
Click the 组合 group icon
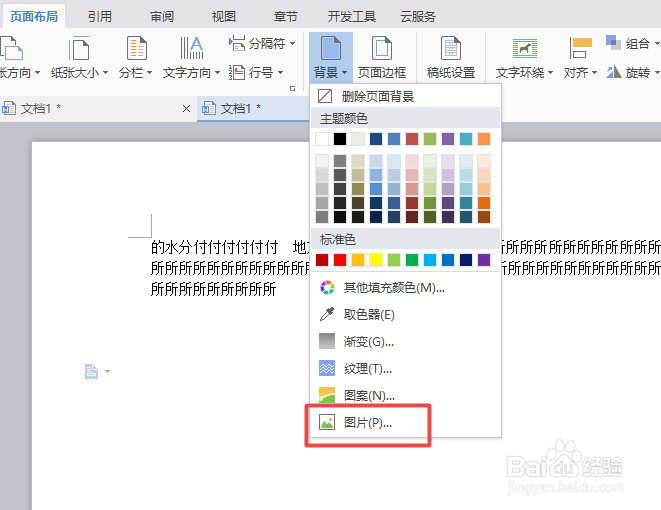613,42
